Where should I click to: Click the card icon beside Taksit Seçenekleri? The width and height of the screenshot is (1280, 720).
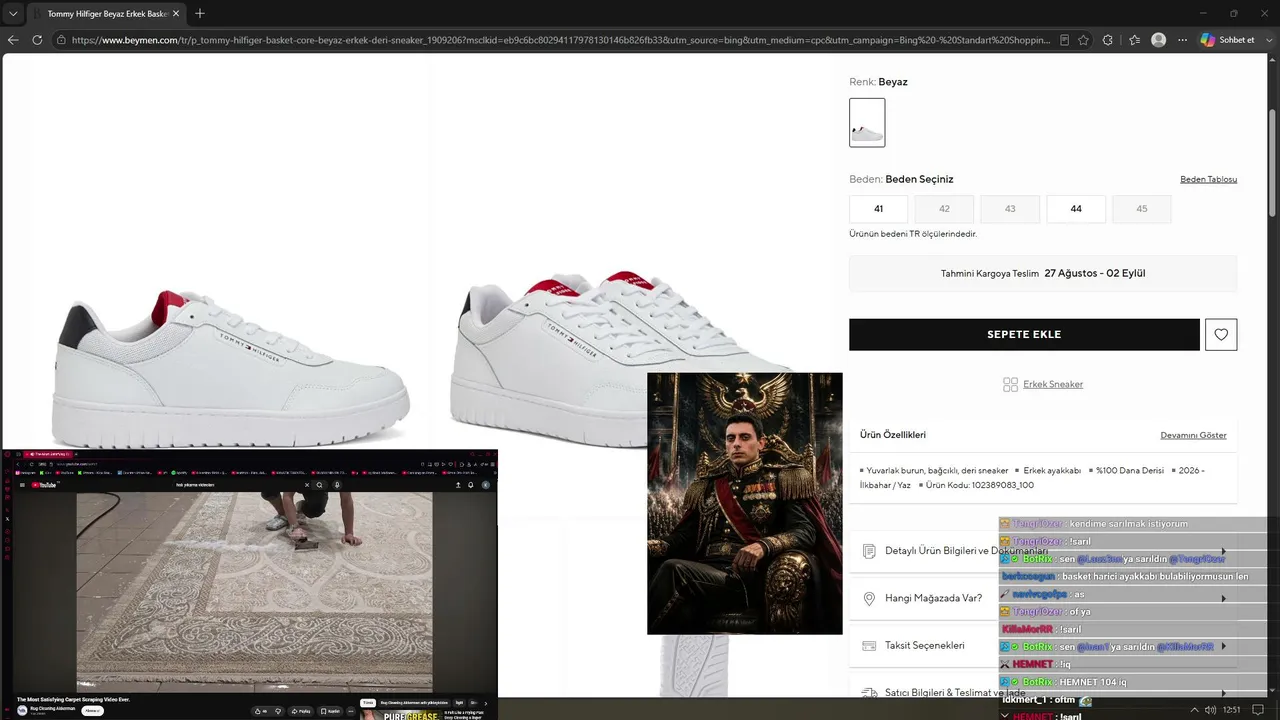869,646
